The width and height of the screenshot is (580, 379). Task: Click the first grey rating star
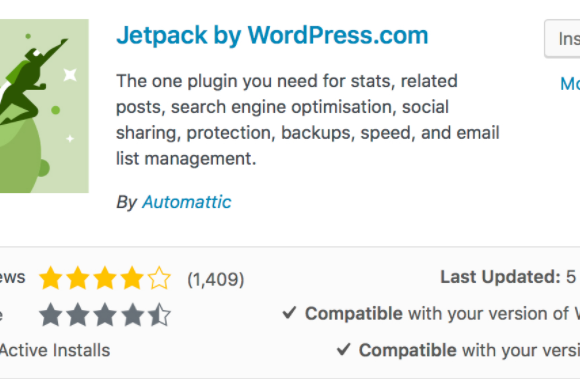coord(50,315)
